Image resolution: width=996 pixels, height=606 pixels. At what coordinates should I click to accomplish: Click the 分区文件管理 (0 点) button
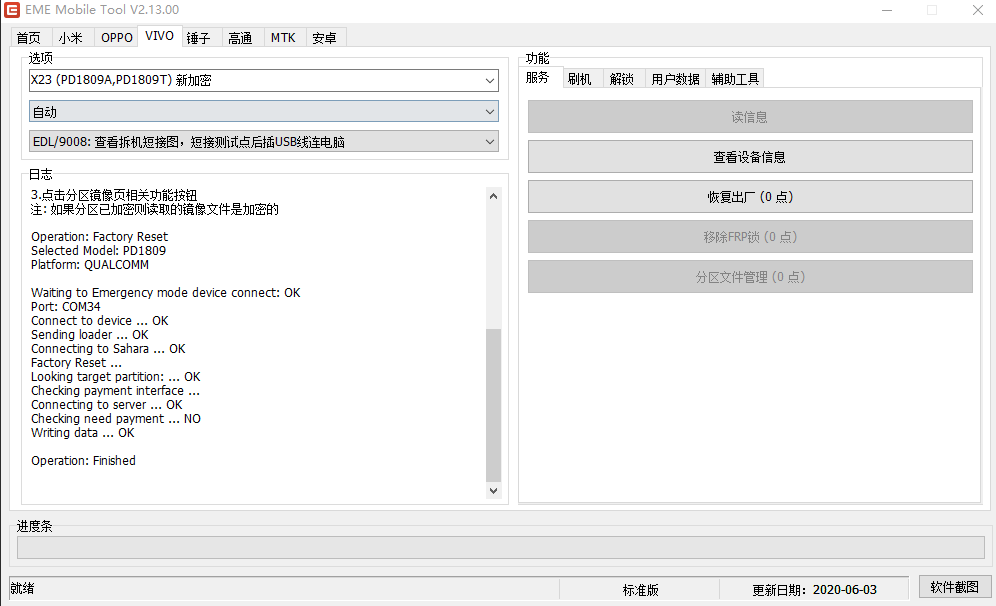click(750, 277)
